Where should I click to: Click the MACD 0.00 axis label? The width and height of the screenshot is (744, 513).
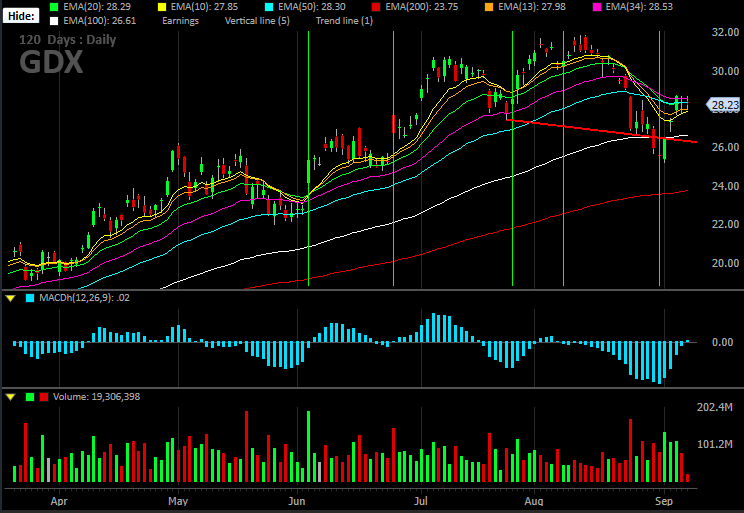point(723,343)
